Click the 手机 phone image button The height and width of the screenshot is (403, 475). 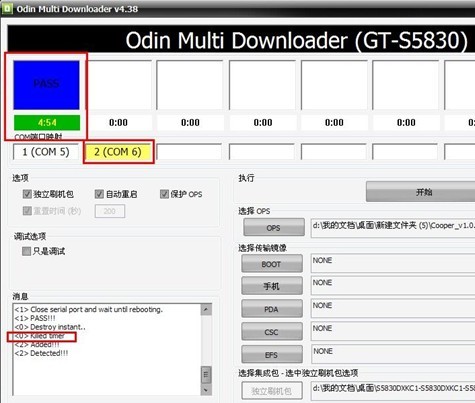point(272,286)
